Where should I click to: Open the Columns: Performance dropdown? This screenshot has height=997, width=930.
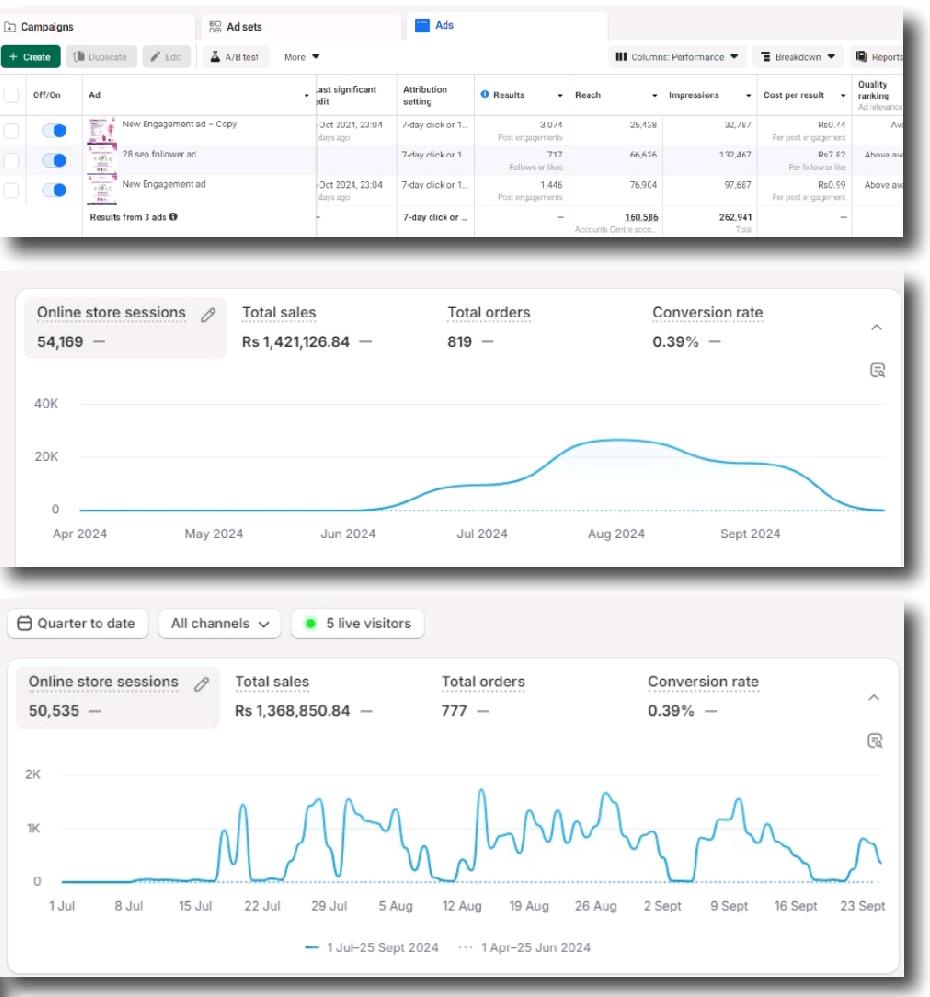pos(677,57)
